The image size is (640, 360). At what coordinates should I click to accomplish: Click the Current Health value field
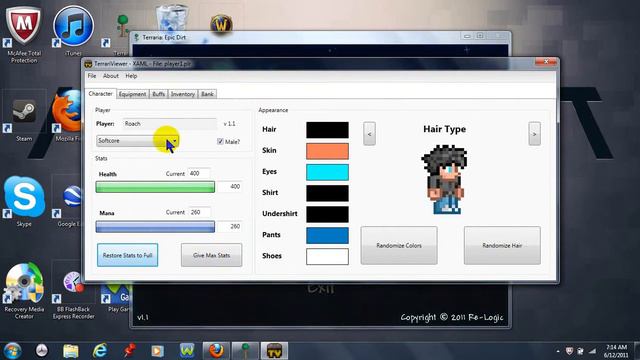[199, 173]
